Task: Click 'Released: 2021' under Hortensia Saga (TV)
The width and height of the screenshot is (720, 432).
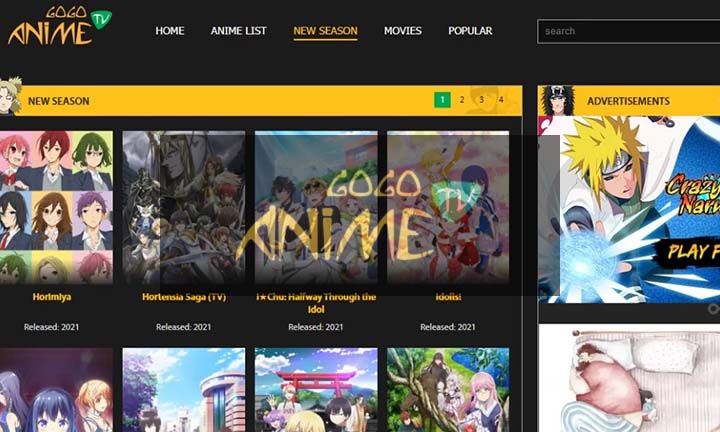Action: [184, 327]
